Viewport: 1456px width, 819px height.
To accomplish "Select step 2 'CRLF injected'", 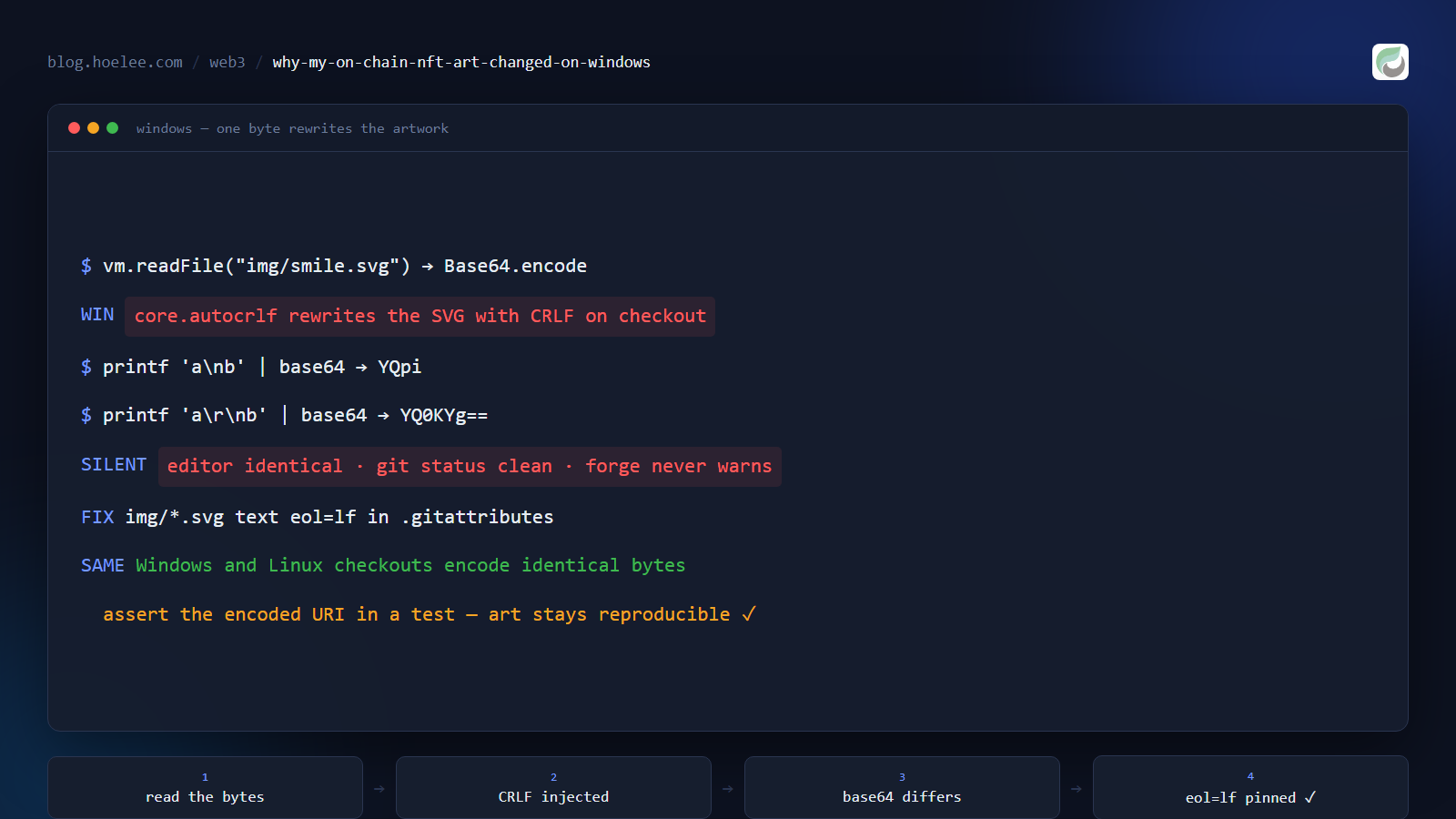I will pyautogui.click(x=553, y=787).
